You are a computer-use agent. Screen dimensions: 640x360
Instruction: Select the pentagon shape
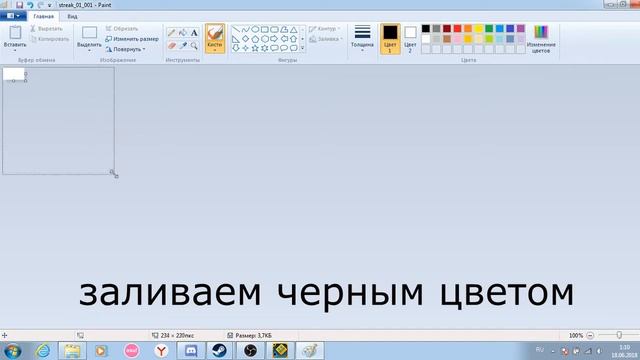255,39
